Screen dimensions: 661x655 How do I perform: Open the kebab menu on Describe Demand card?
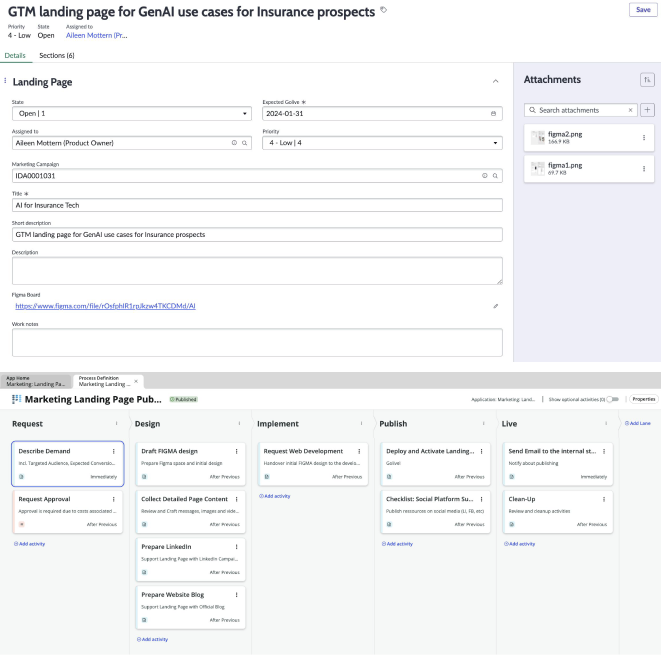[114, 451]
